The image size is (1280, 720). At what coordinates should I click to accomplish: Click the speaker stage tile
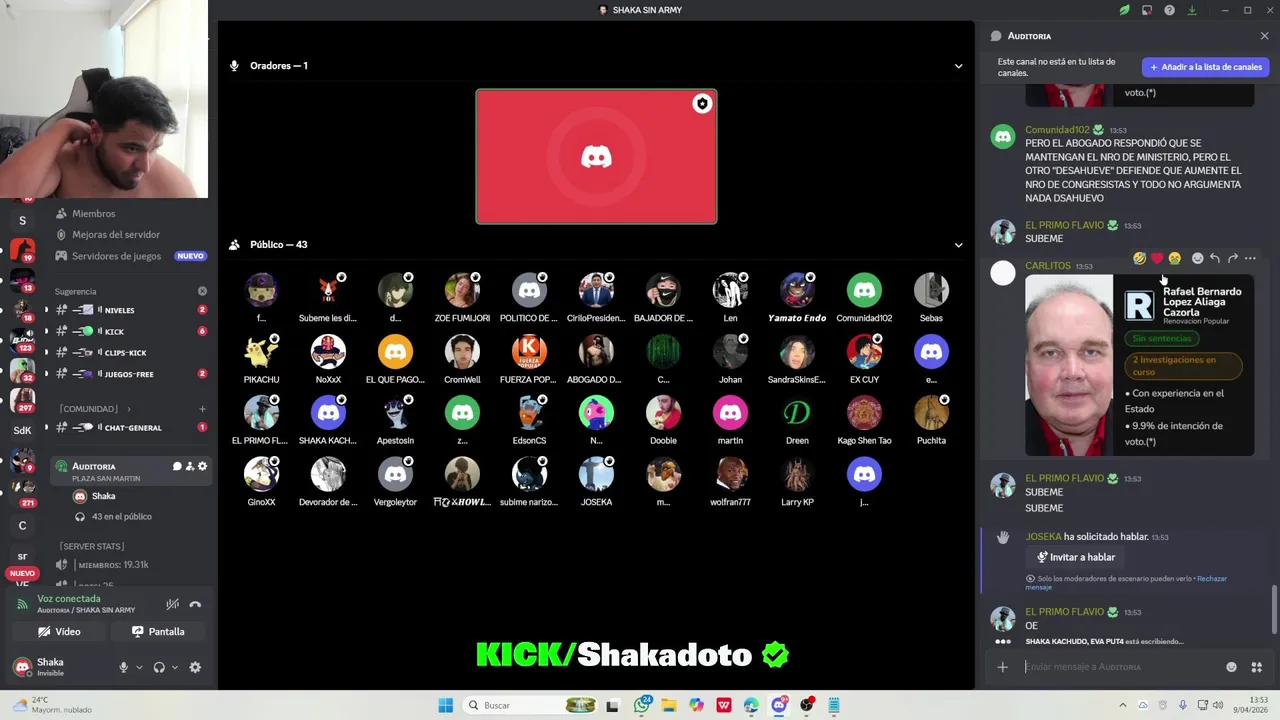[596, 157]
